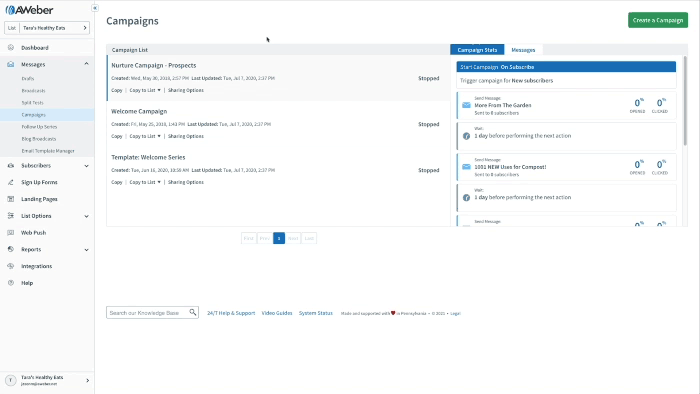Click the Create a Campaign button
This screenshot has height=394, width=700.
pos(658,20)
